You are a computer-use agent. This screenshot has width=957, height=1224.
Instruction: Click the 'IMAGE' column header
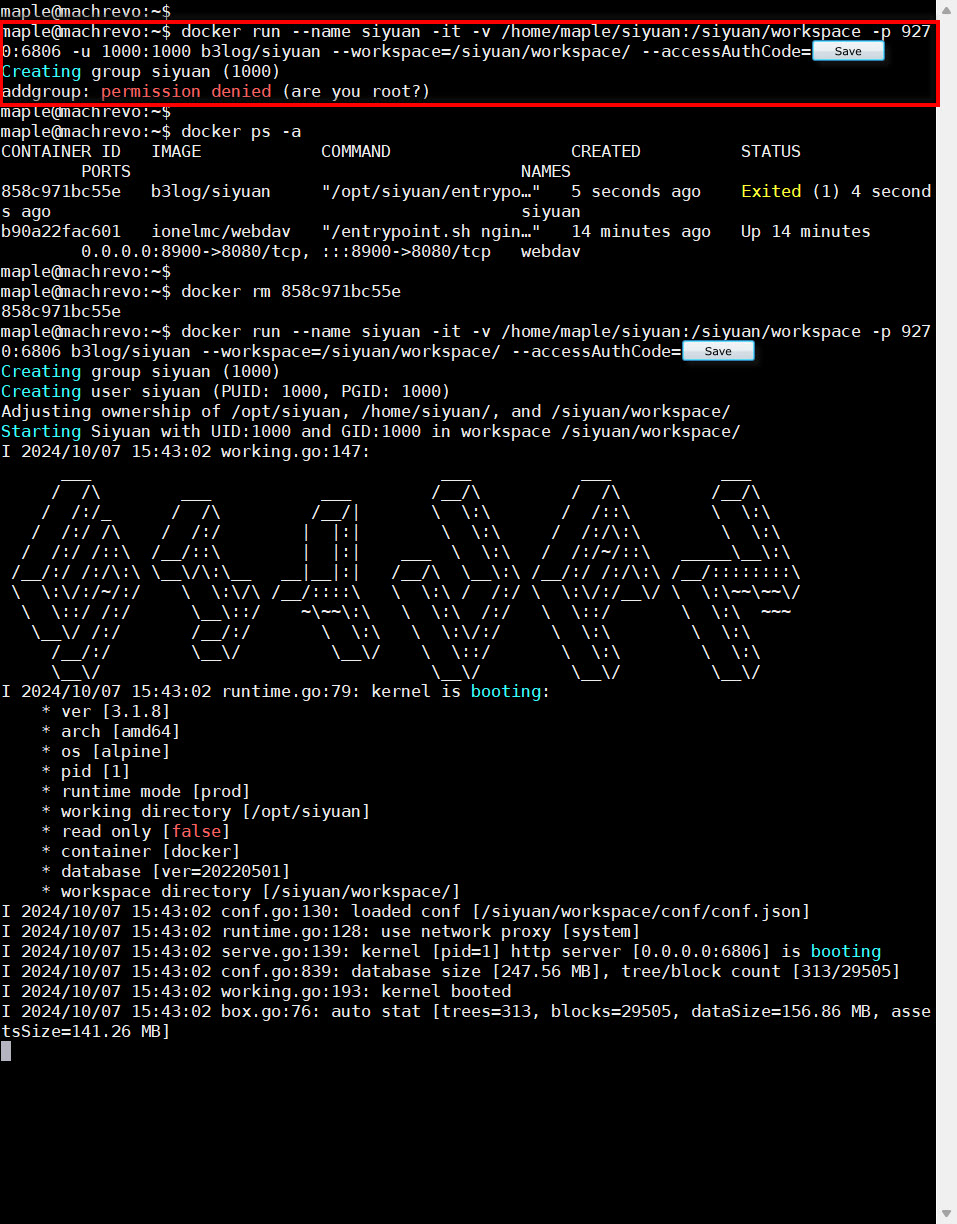[176, 151]
